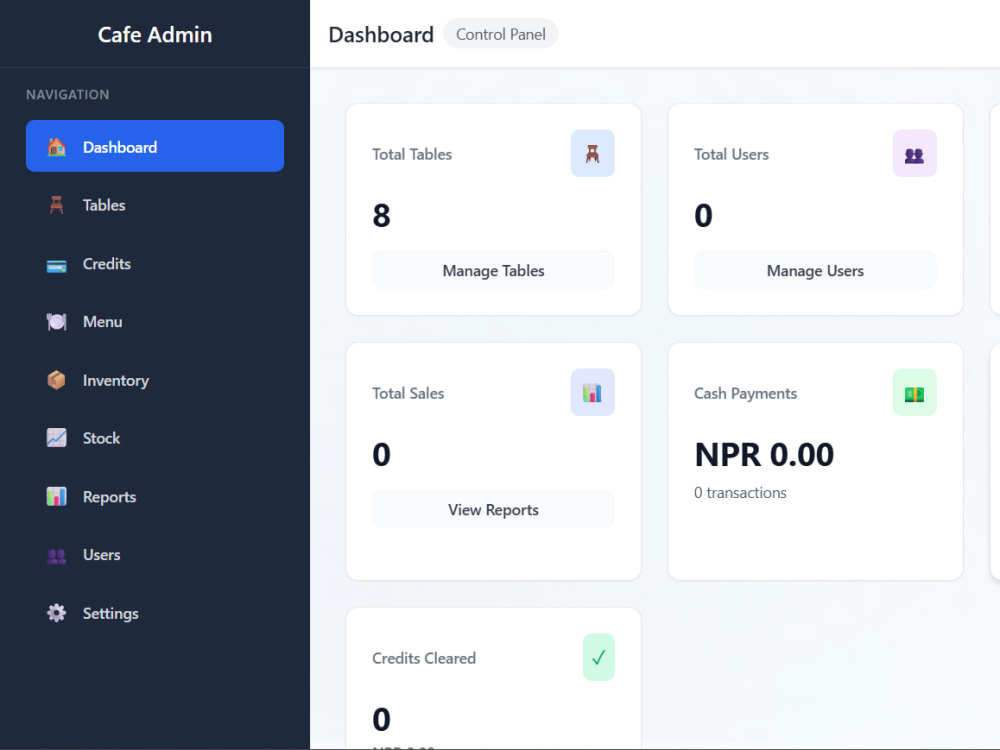The width and height of the screenshot is (1000, 750).
Task: Open Reports from the sidebar
Action: 155,497
